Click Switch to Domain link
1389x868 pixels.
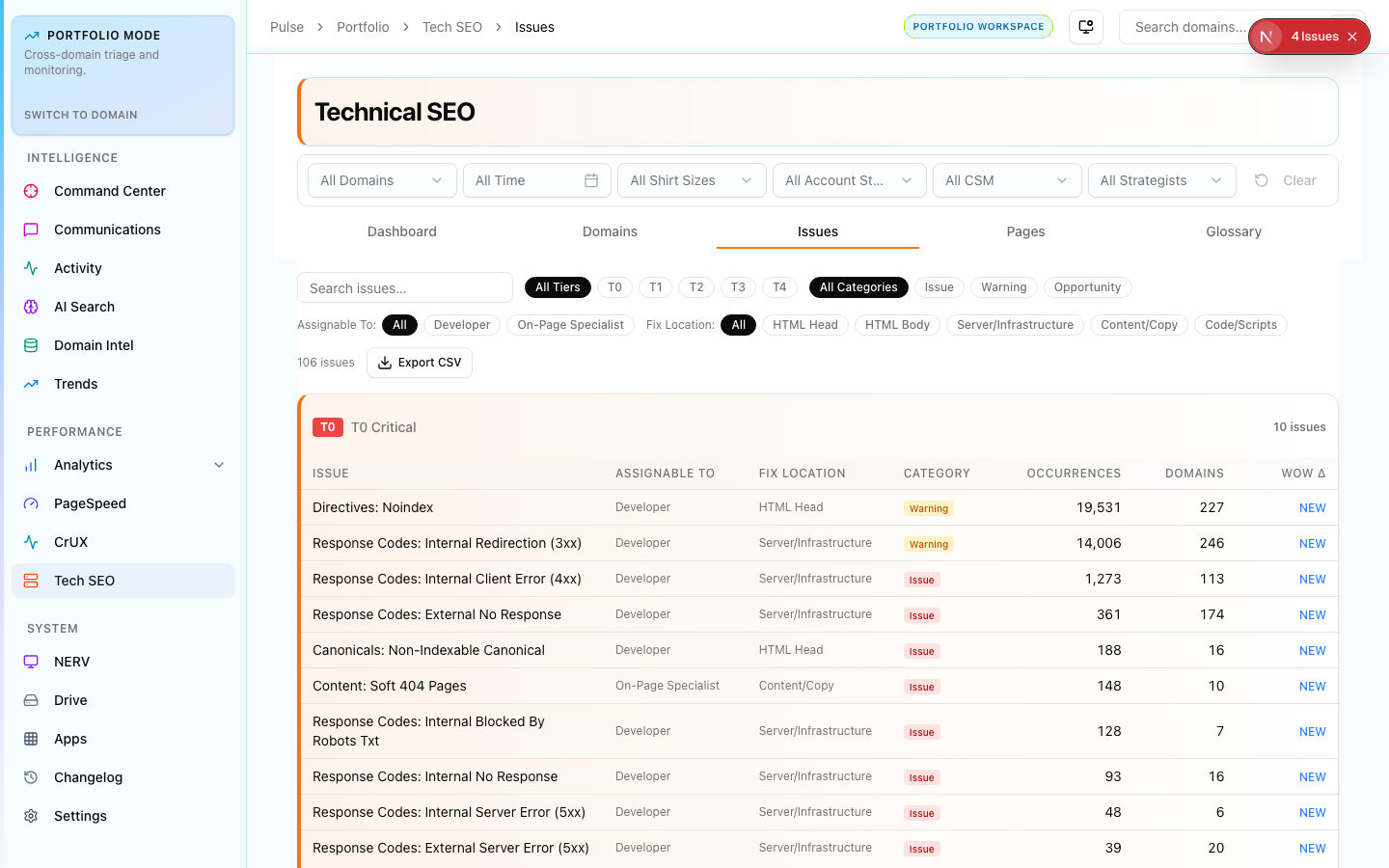pyautogui.click(x=81, y=115)
